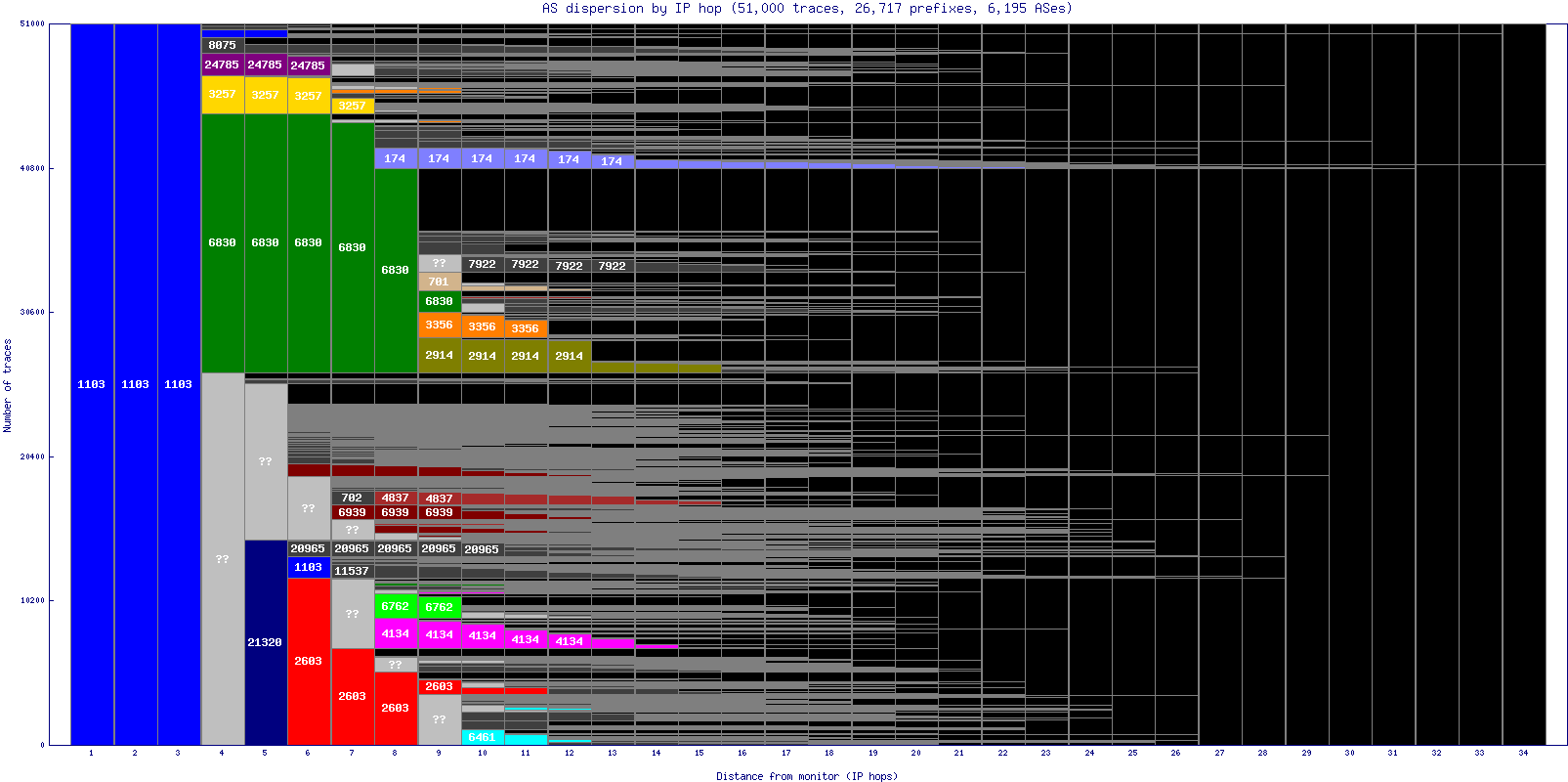The height and width of the screenshot is (782, 1568).
Task: Select the blue 1103 block in hop 2 column
Action: pos(136,384)
